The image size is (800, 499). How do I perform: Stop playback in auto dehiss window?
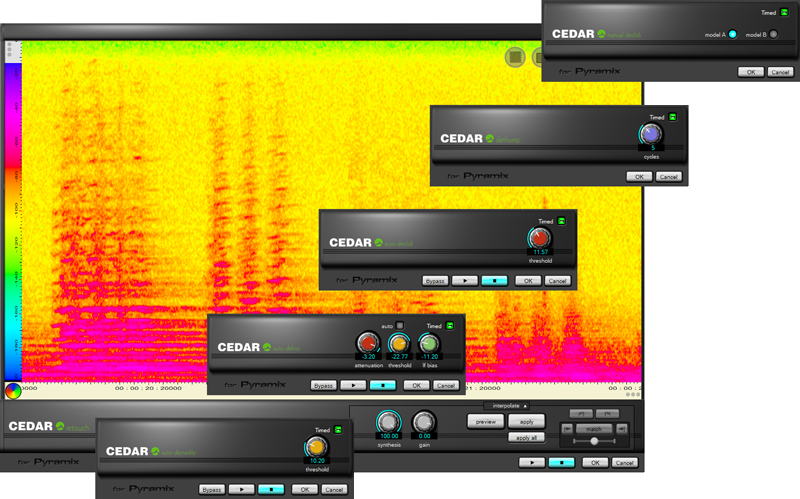click(x=383, y=385)
